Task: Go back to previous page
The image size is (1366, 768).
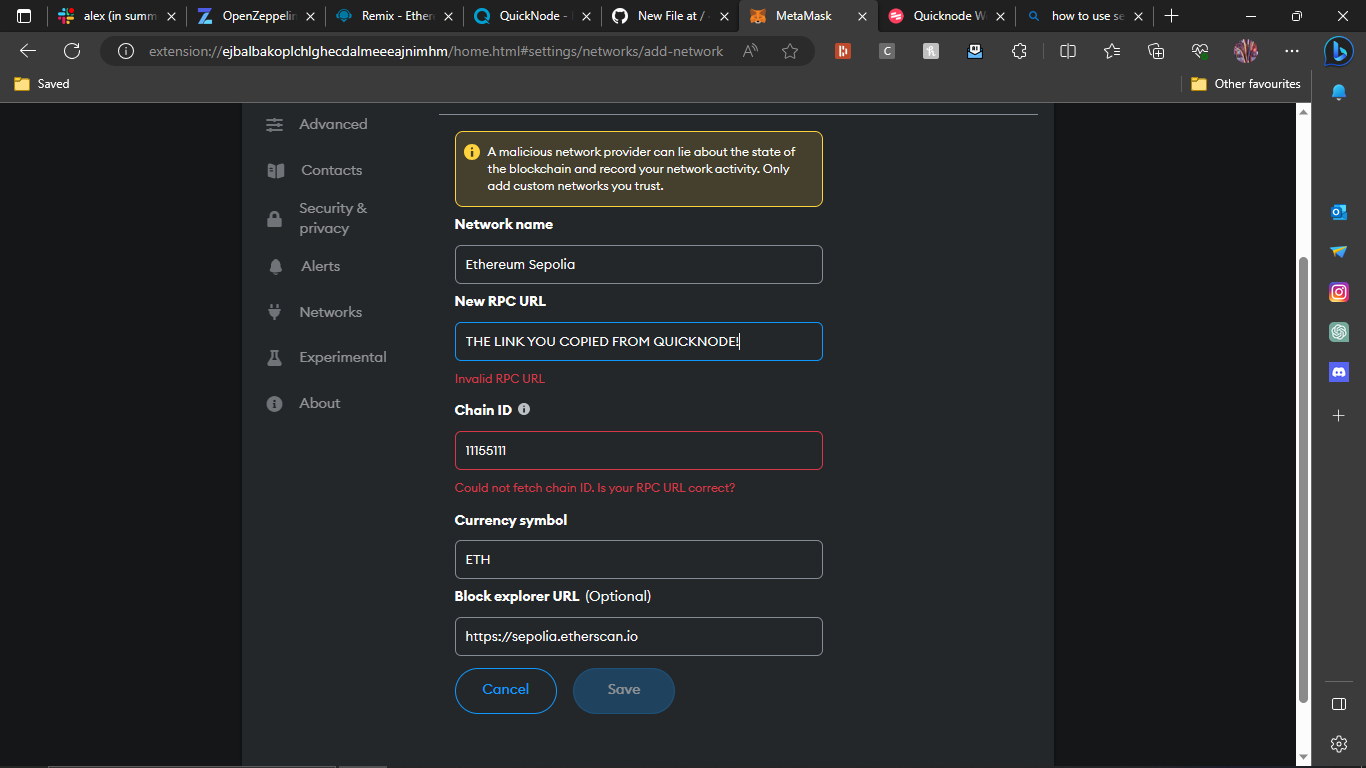Action: coord(28,51)
